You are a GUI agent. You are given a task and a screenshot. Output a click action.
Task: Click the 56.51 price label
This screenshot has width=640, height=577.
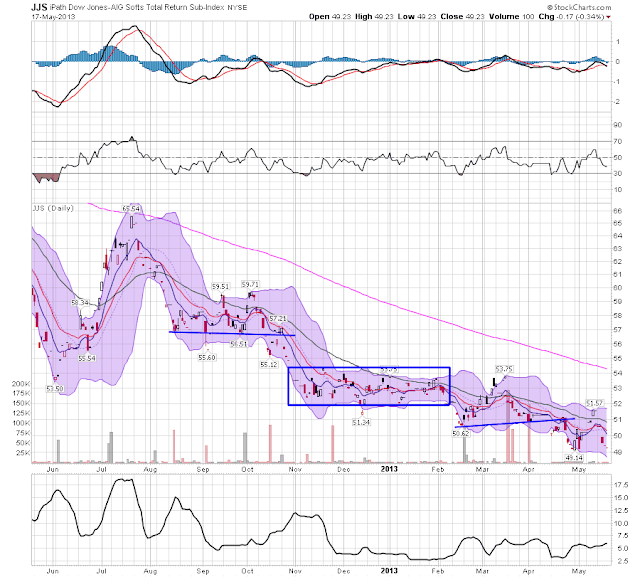click(x=239, y=344)
